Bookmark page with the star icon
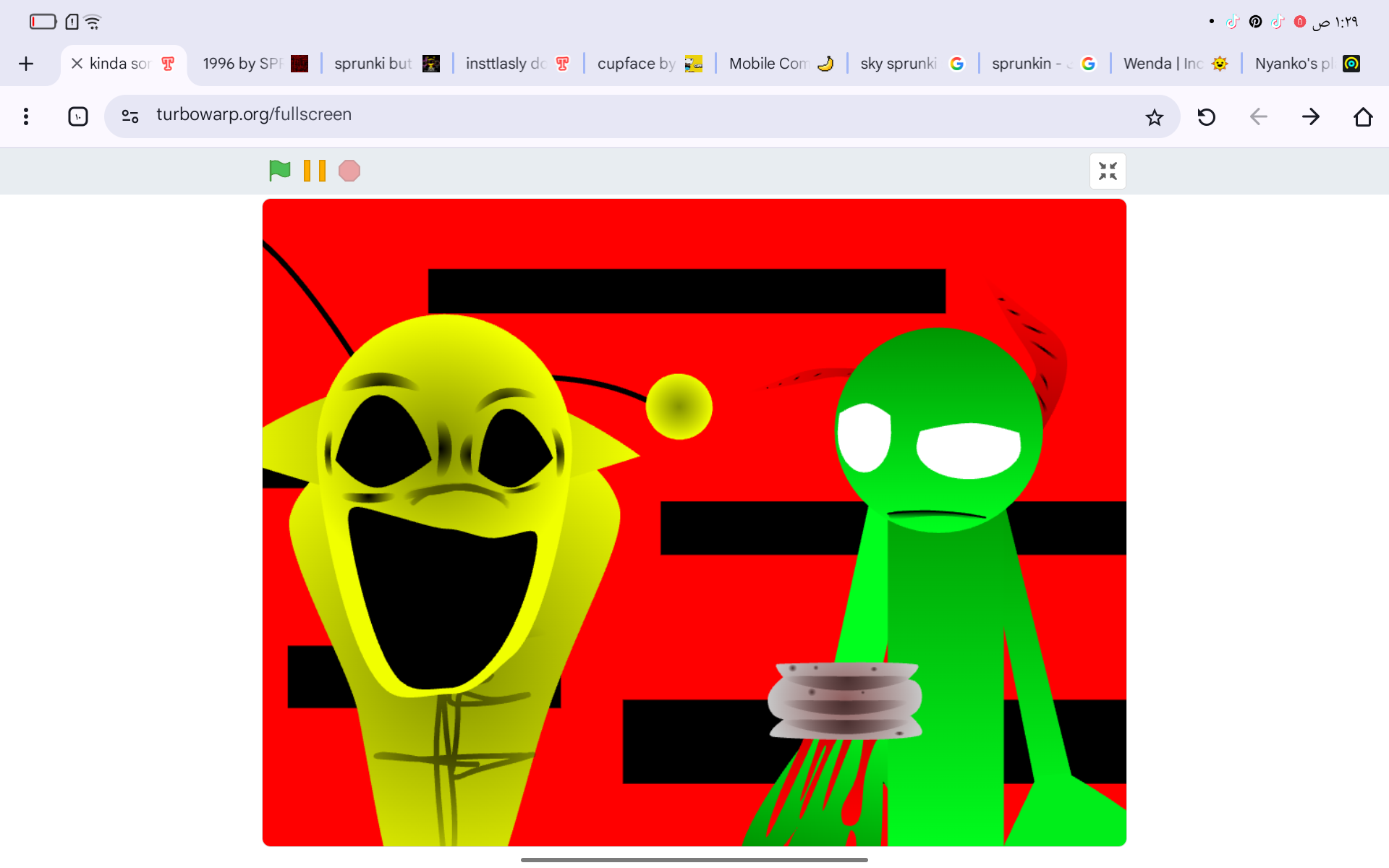The image size is (1389, 868). [x=1154, y=117]
